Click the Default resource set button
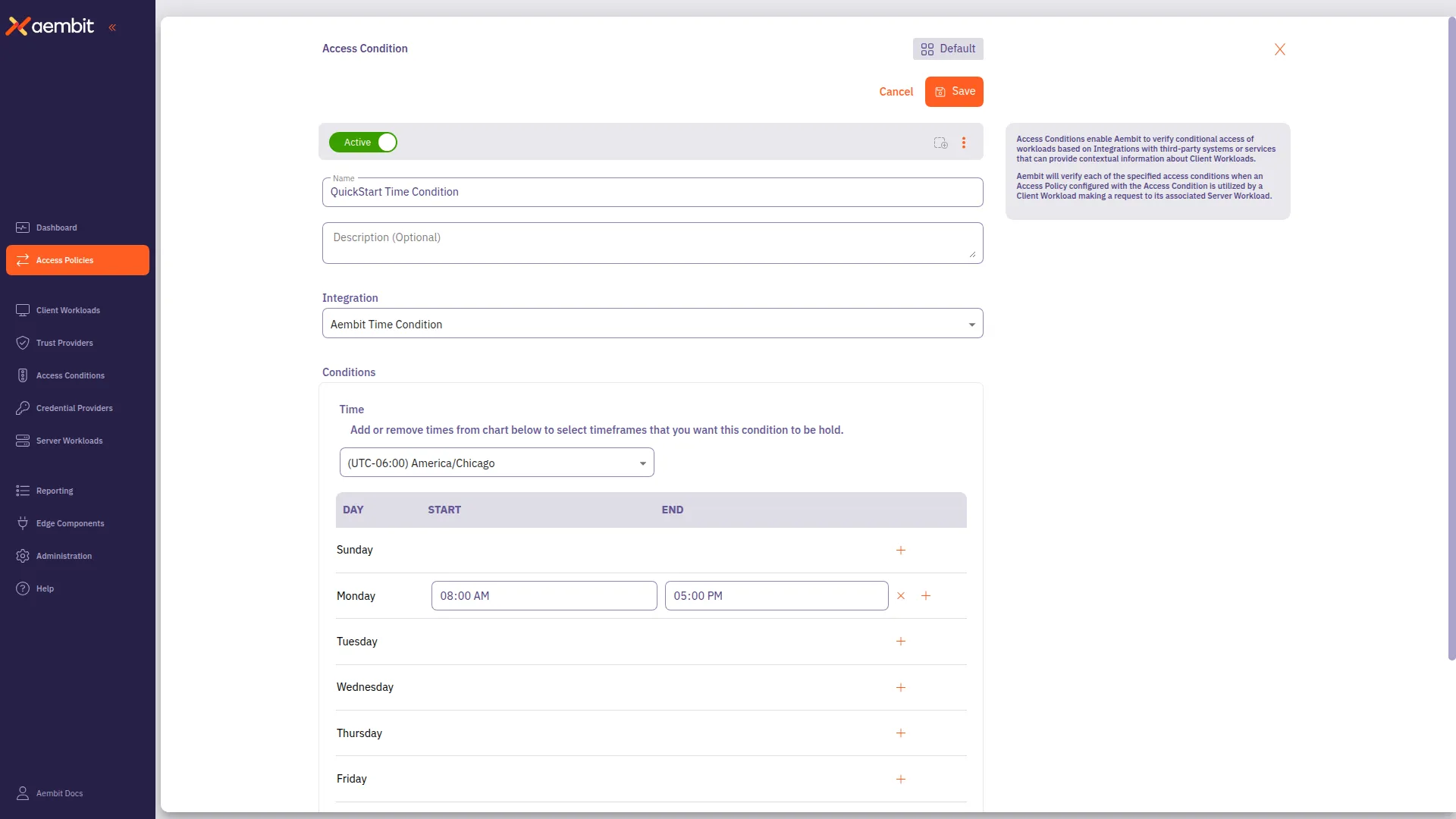 click(948, 49)
